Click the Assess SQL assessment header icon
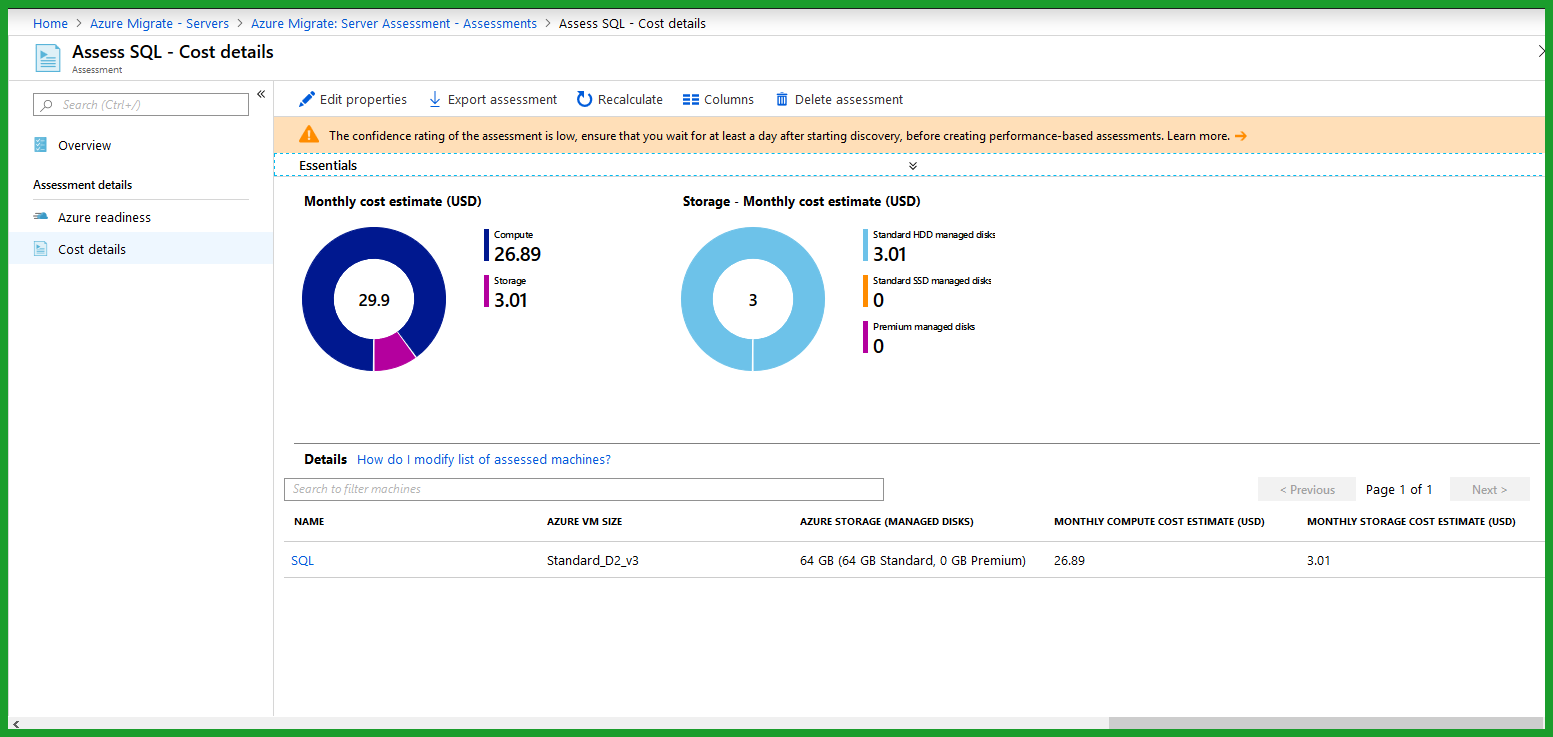The height and width of the screenshot is (737, 1553). [48, 58]
